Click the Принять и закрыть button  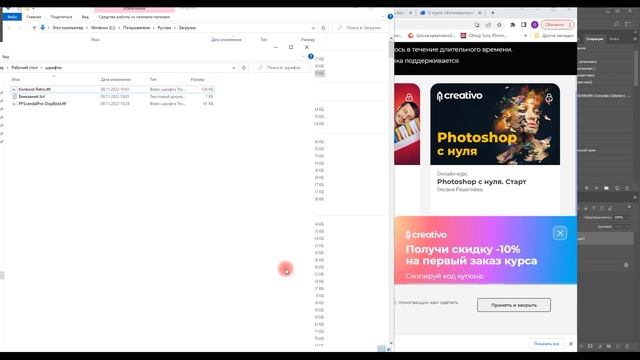coord(514,305)
